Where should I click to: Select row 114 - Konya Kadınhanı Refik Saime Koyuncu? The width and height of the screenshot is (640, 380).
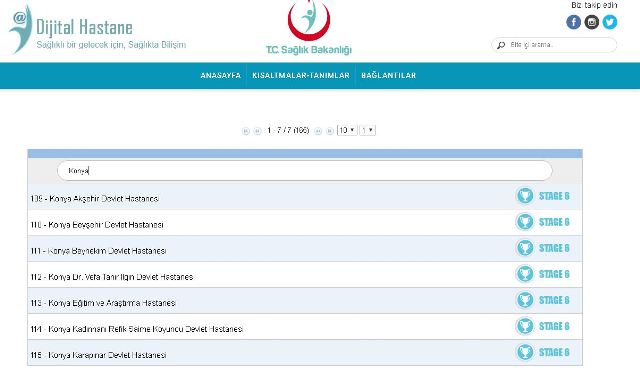304,327
